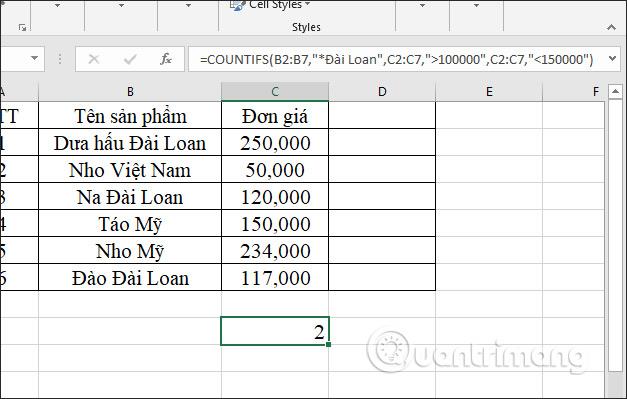Click the price cell 150,000
This screenshot has width=627, height=399.
pyautogui.click(x=275, y=223)
